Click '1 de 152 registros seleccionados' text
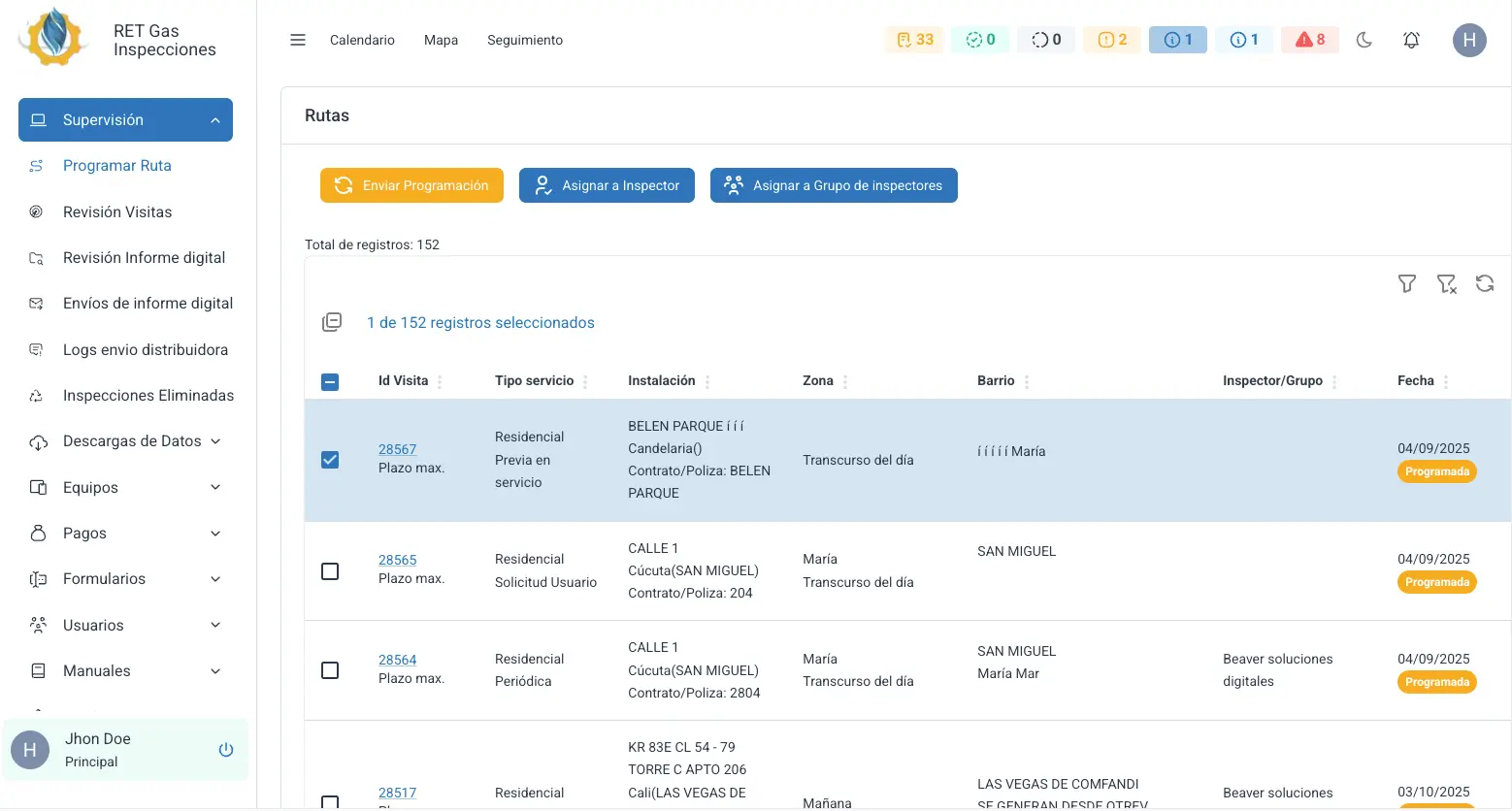Screen dimensions: 1512x811 pos(480,322)
